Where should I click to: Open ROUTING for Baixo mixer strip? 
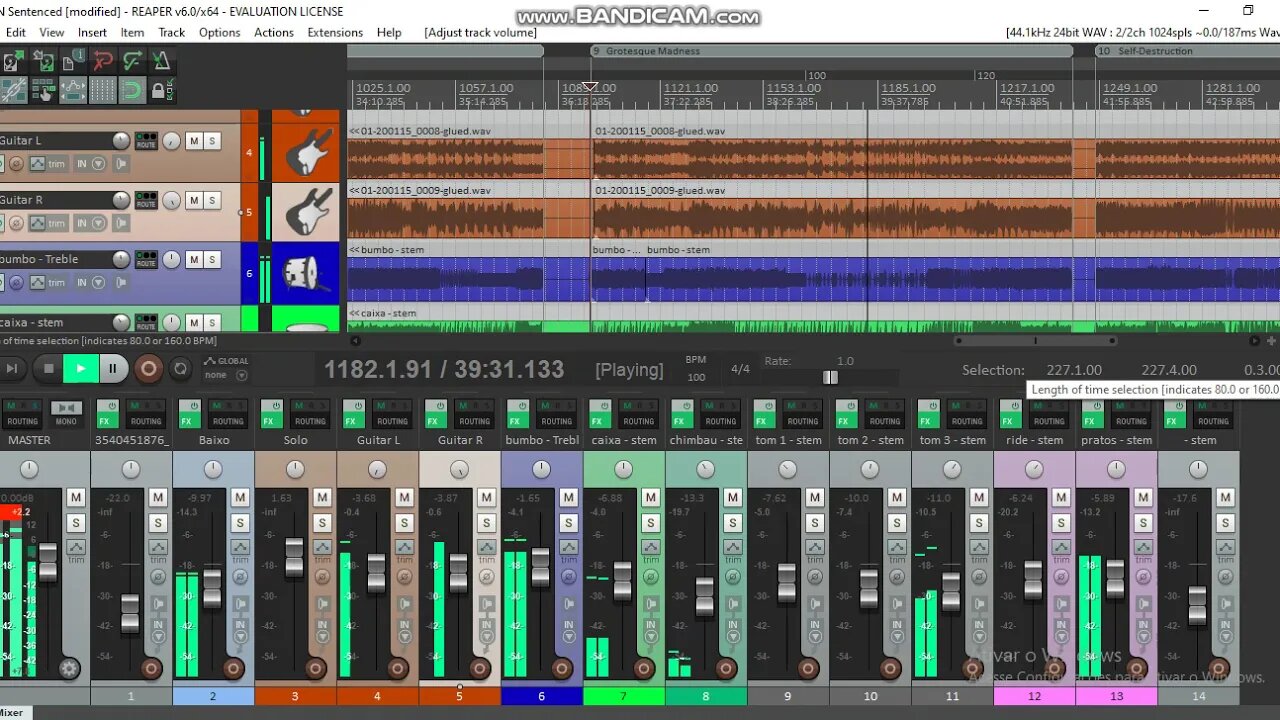tap(228, 414)
